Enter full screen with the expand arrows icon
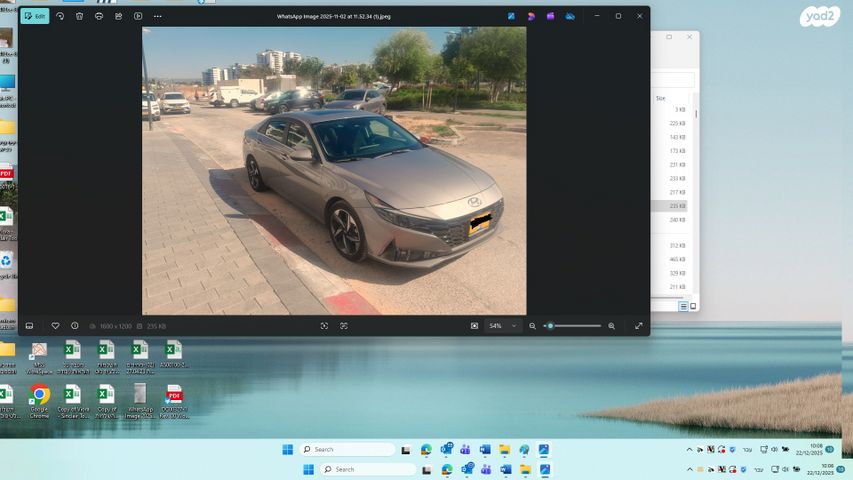The height and width of the screenshot is (480, 853). (x=639, y=326)
